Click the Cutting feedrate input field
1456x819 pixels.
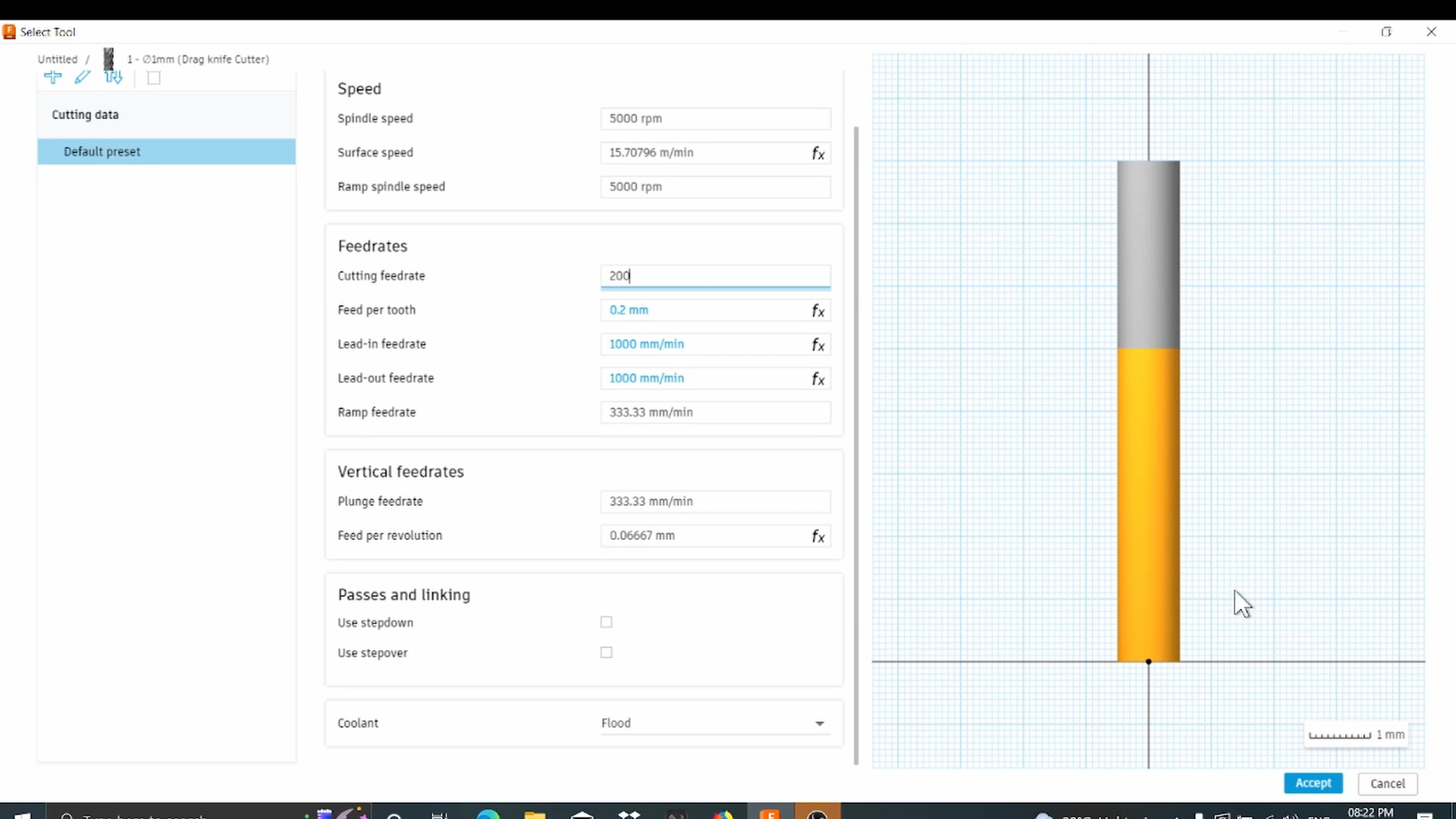(x=715, y=275)
